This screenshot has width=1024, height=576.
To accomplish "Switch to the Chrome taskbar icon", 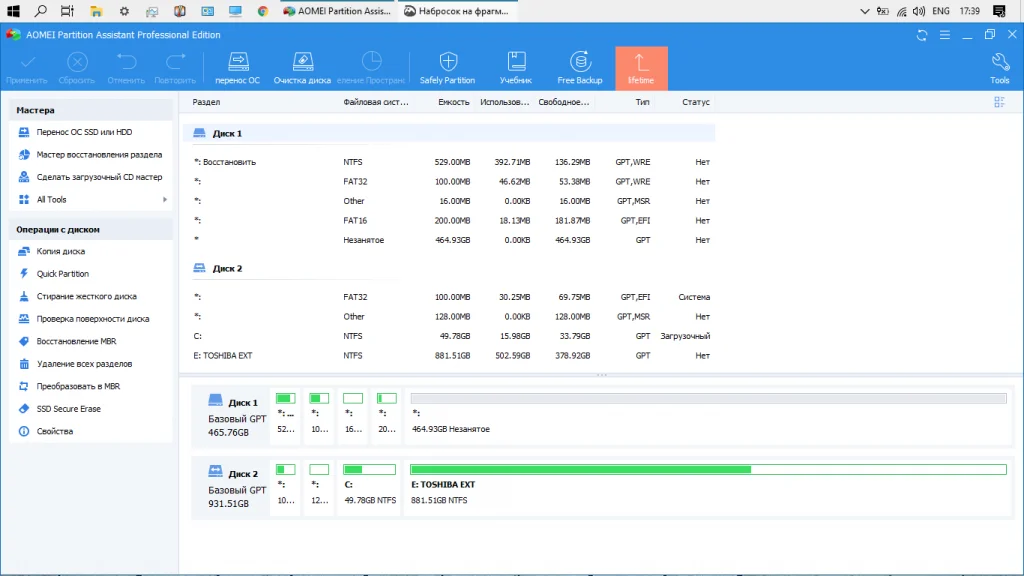I will [262, 11].
